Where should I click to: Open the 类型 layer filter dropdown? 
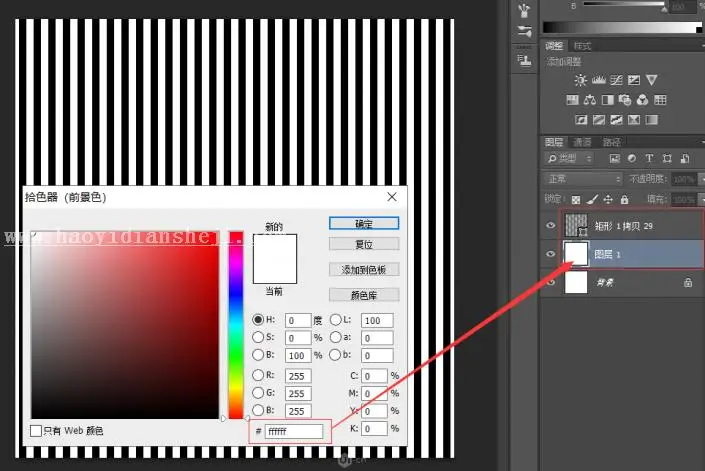(x=570, y=158)
